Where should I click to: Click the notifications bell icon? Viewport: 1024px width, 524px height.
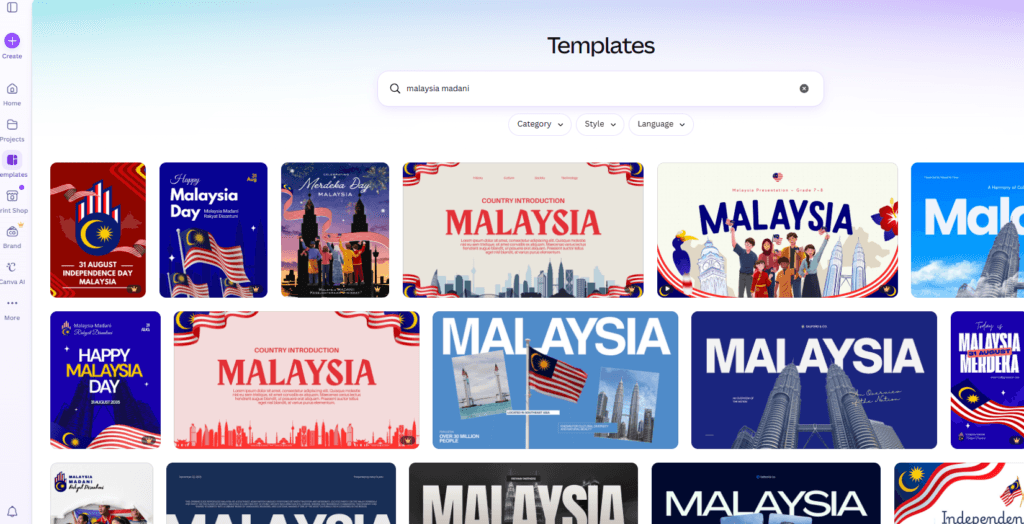pos(12,512)
